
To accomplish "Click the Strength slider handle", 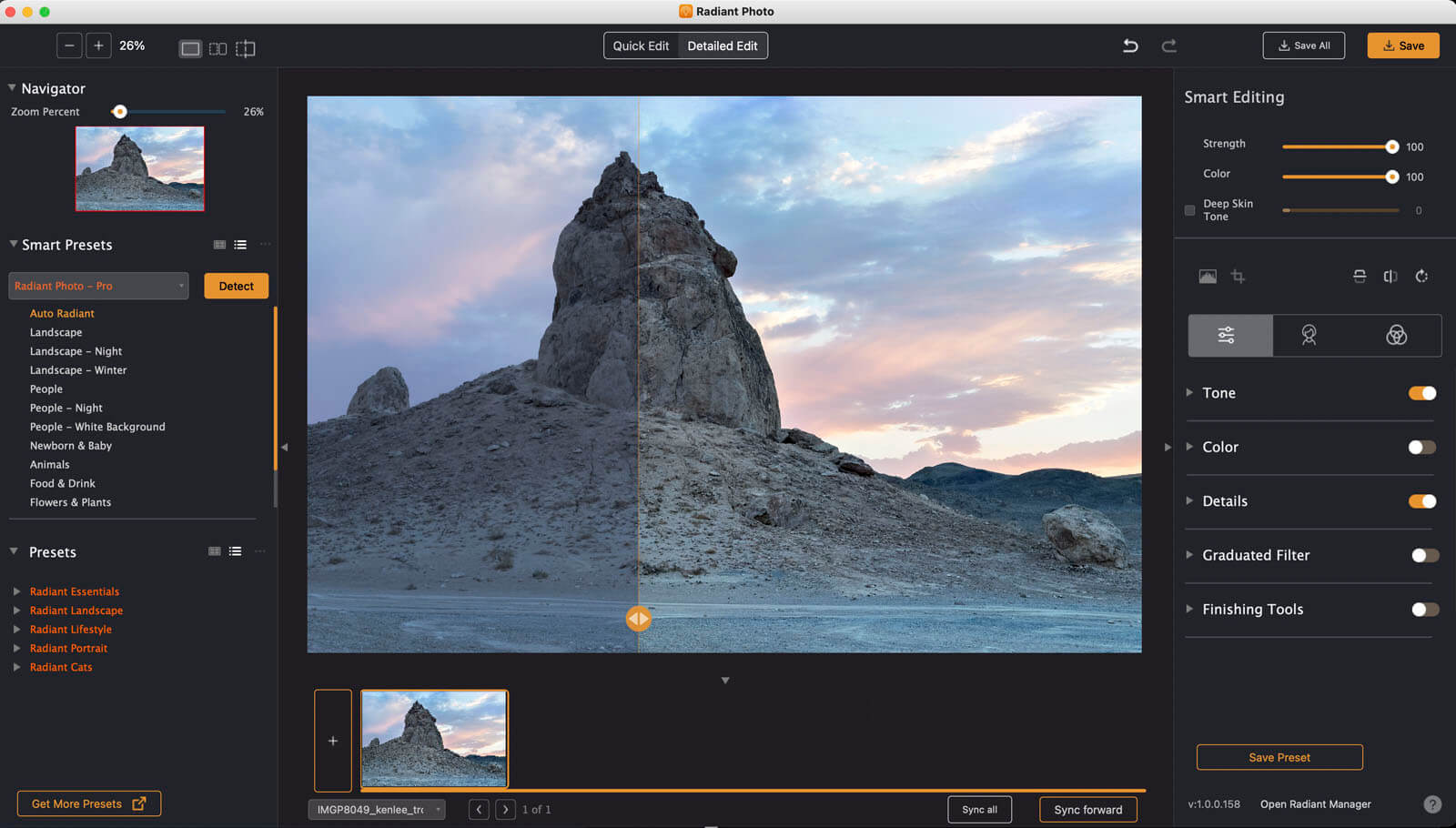I will 1391,146.
